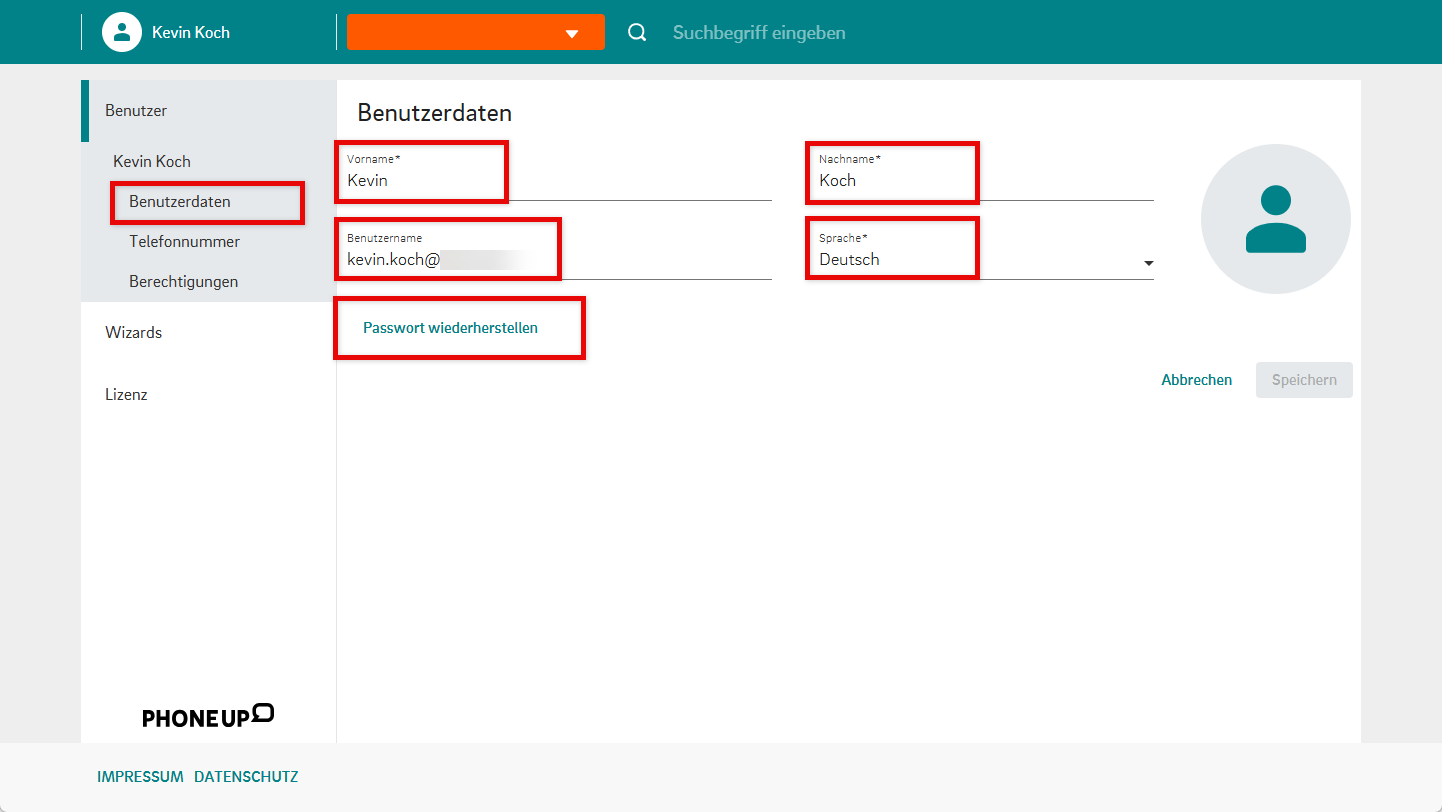
Task: Open the Benutzer section in sidebar
Action: pos(136,111)
